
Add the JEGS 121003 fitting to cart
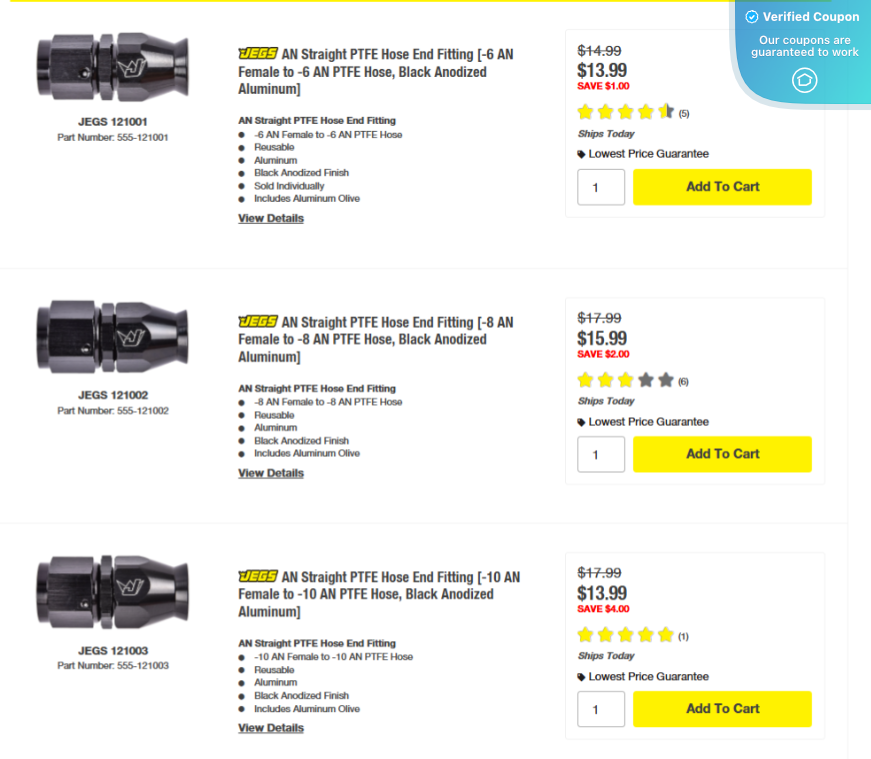[x=722, y=709]
